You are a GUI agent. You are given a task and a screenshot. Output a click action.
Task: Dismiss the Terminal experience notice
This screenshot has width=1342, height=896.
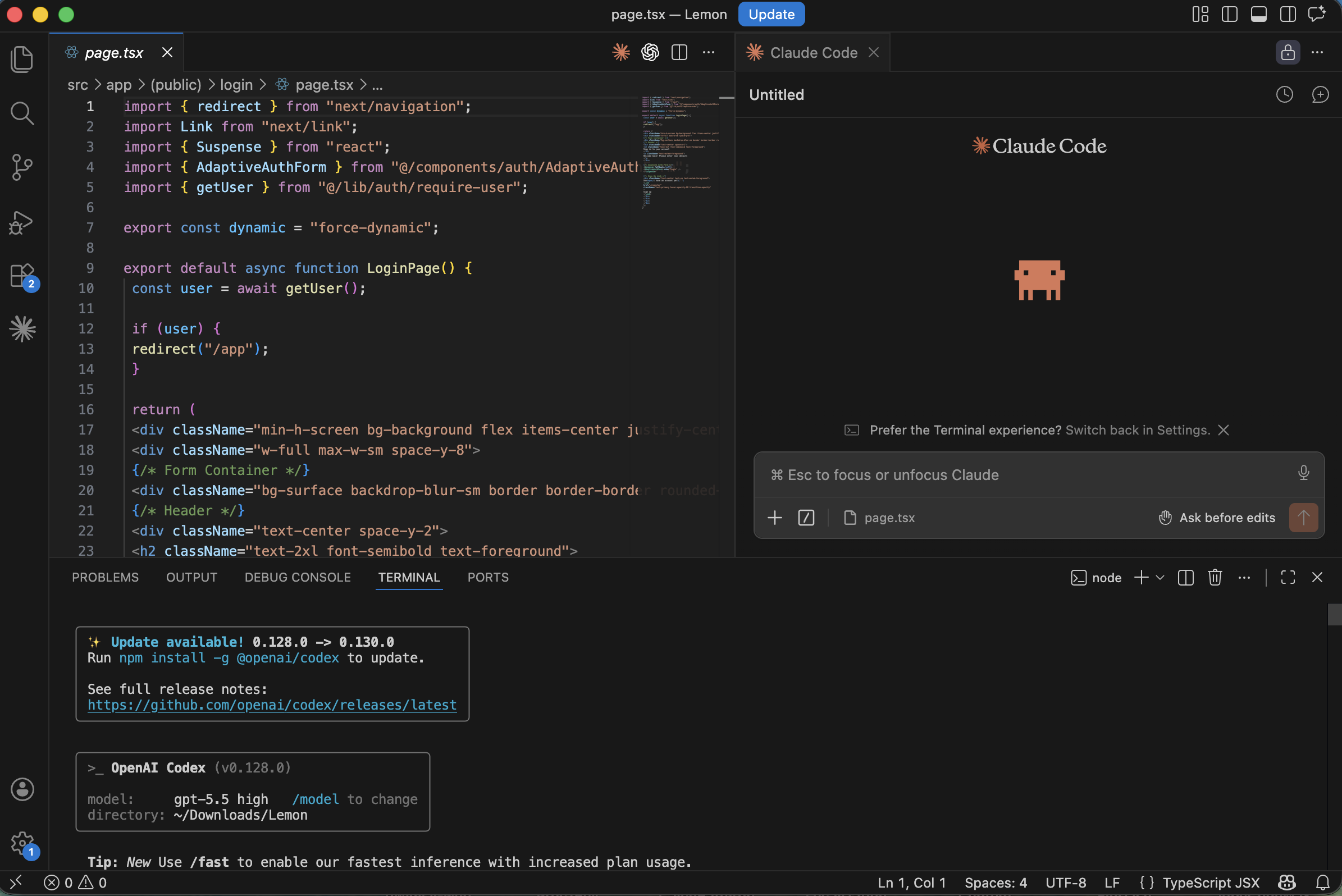[1223, 429]
